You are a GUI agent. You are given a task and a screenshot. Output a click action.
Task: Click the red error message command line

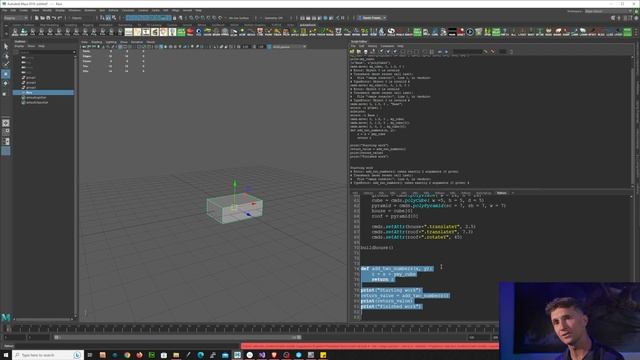coord(370,346)
